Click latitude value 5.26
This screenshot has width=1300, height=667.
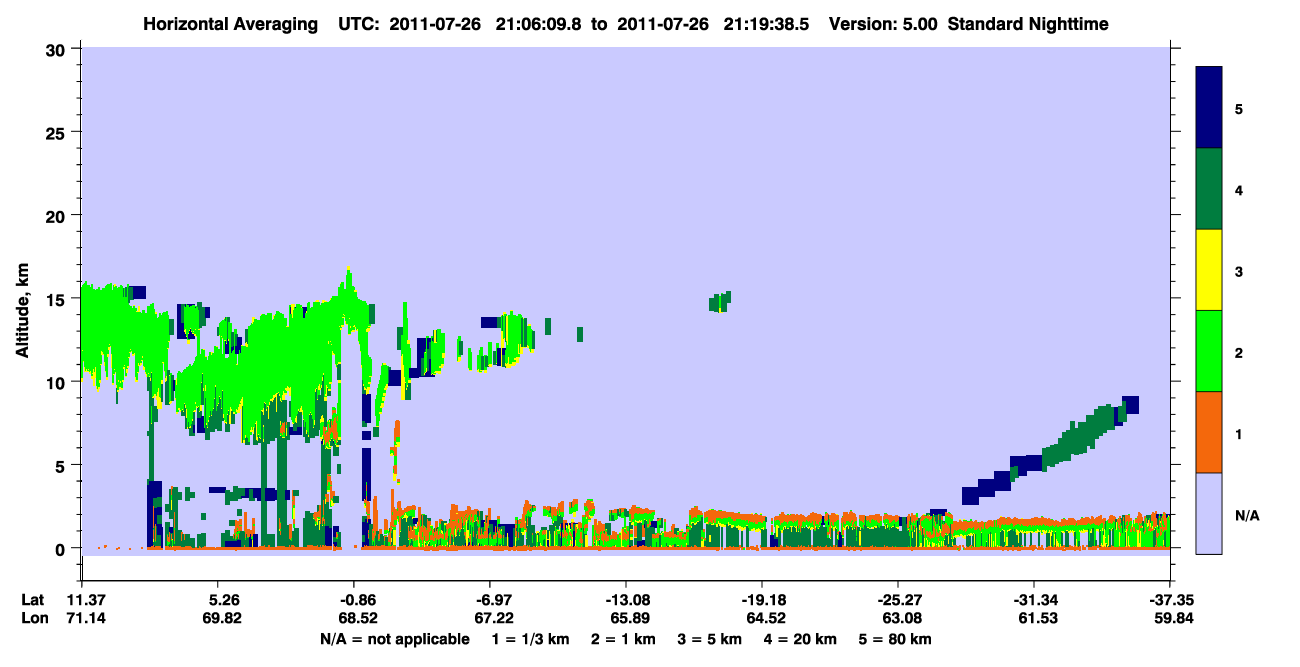pyautogui.click(x=218, y=600)
